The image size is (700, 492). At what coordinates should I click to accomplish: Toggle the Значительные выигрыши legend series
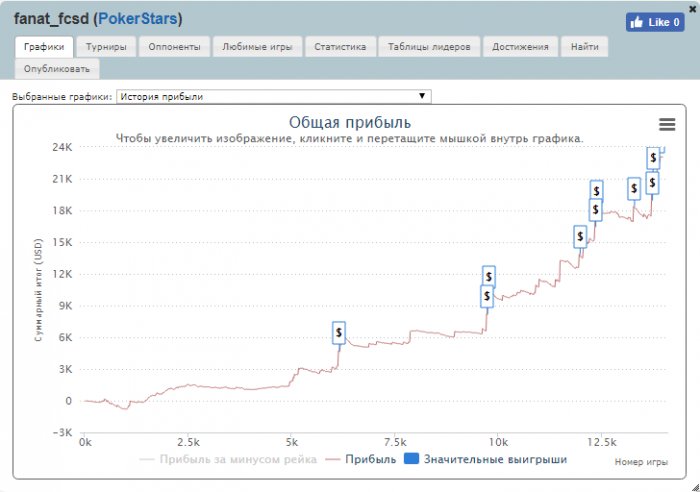[x=485, y=459]
